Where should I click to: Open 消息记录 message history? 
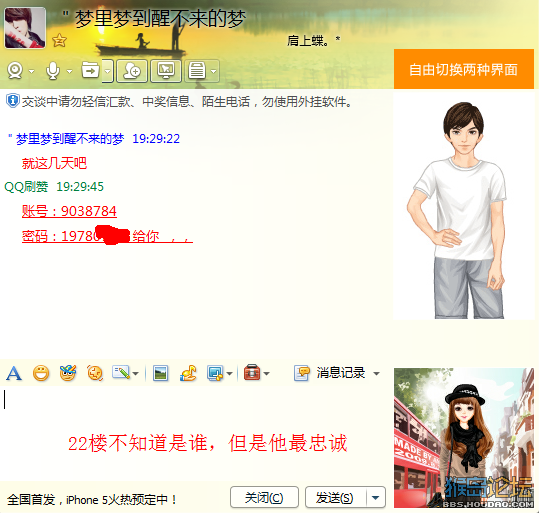tap(329, 373)
